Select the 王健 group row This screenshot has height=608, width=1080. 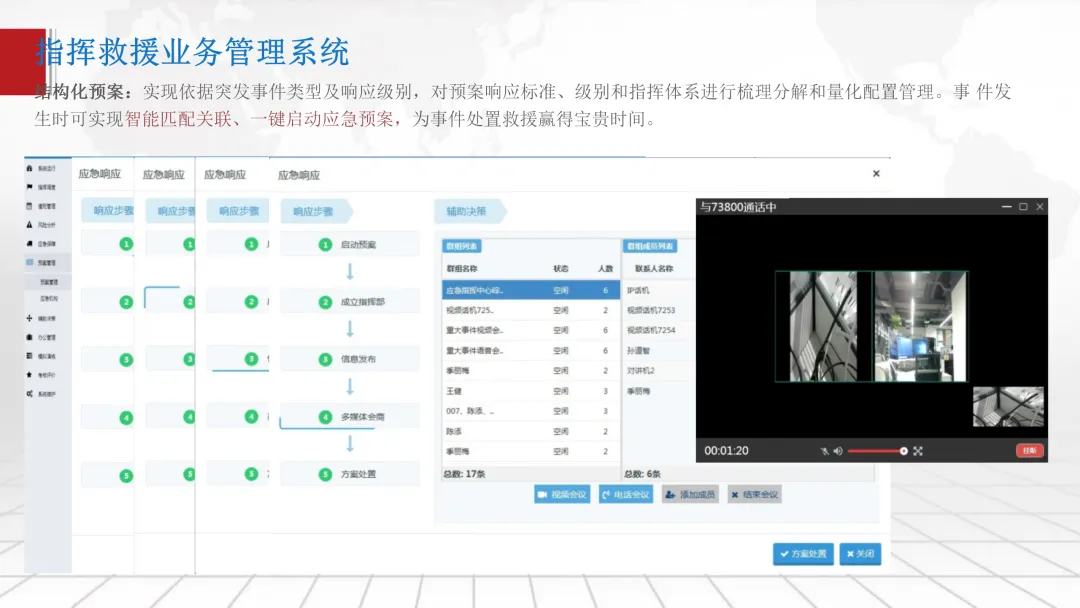point(530,391)
